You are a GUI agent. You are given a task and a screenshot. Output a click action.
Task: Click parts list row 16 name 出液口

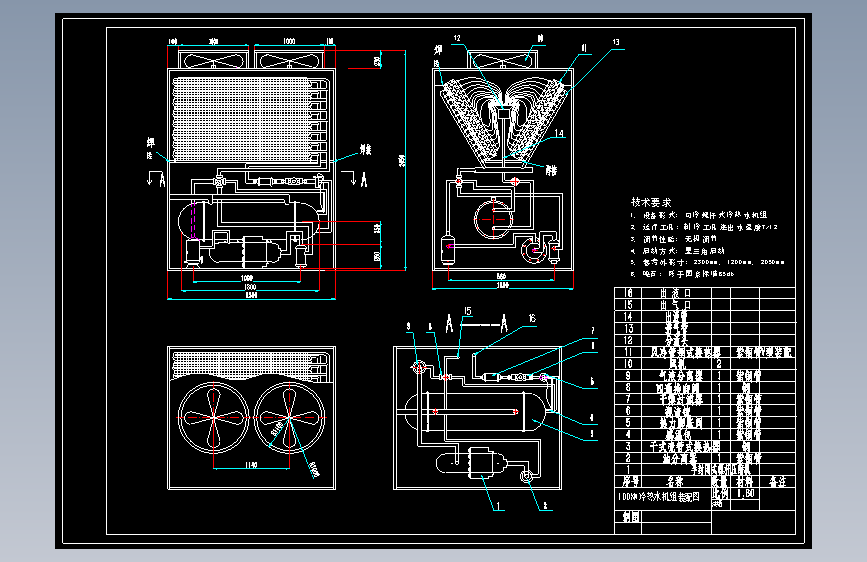coord(676,293)
